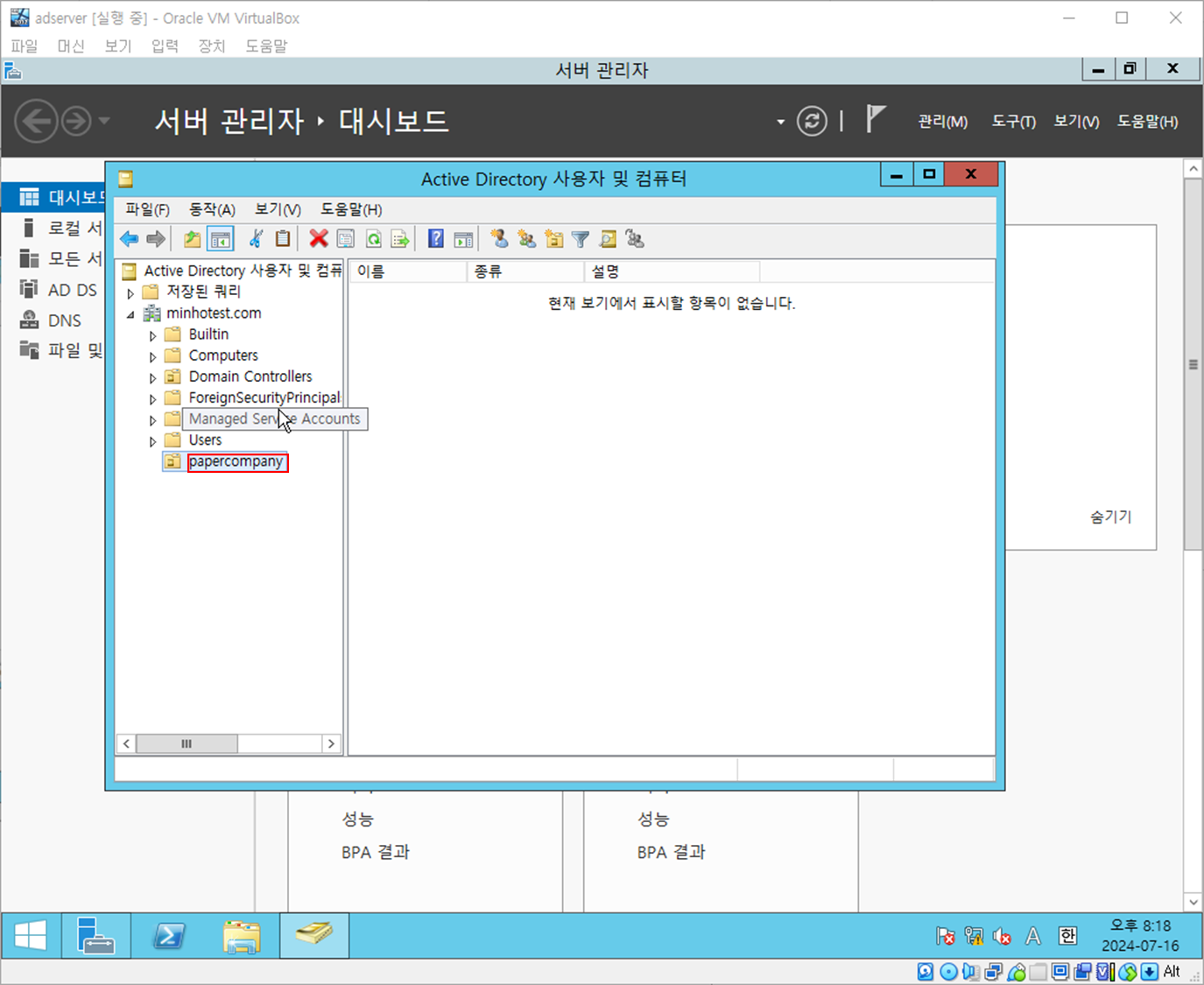Expand the Computers container
The height and width of the screenshot is (985, 1204).
152,356
